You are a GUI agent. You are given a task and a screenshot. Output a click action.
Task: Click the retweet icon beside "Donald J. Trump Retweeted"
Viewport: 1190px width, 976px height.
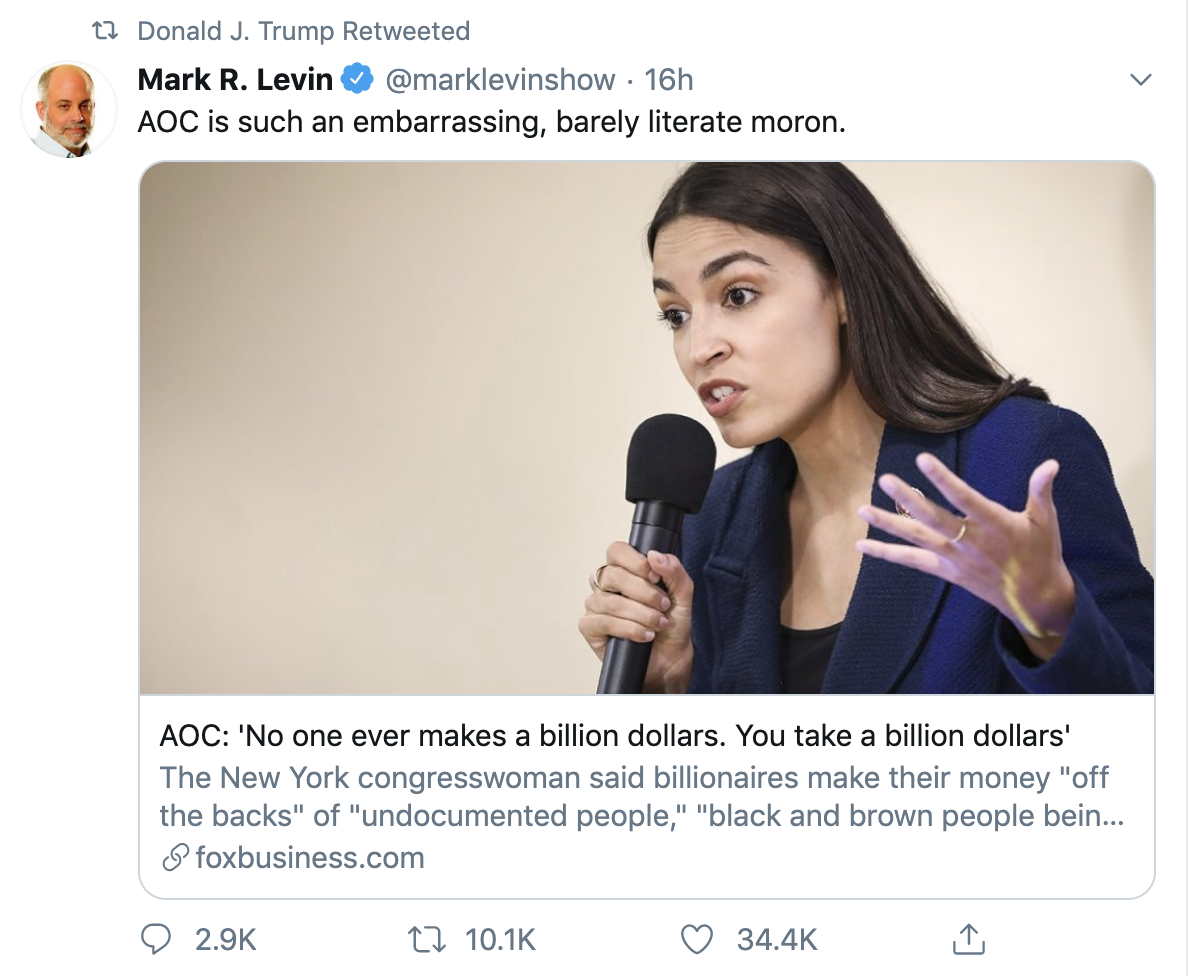pyautogui.click(x=104, y=31)
